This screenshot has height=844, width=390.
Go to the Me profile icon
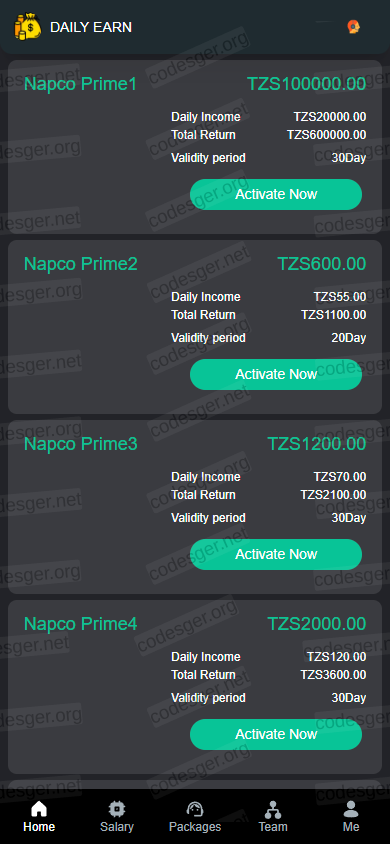(351, 808)
